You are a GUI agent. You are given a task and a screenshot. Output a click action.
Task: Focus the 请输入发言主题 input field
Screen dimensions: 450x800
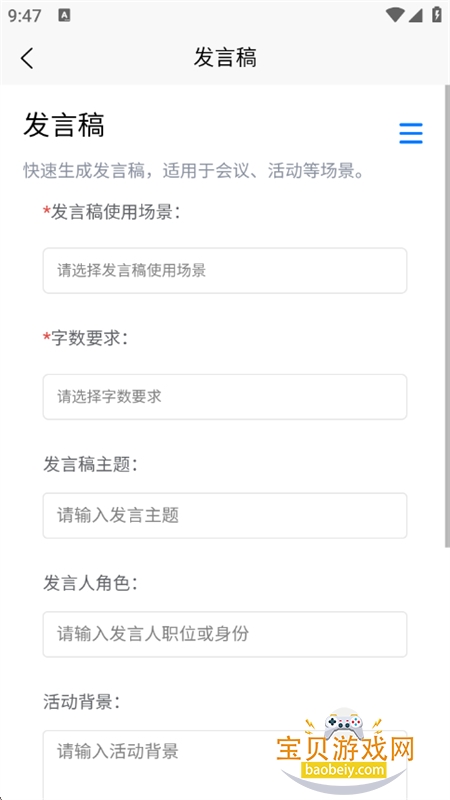click(x=224, y=515)
